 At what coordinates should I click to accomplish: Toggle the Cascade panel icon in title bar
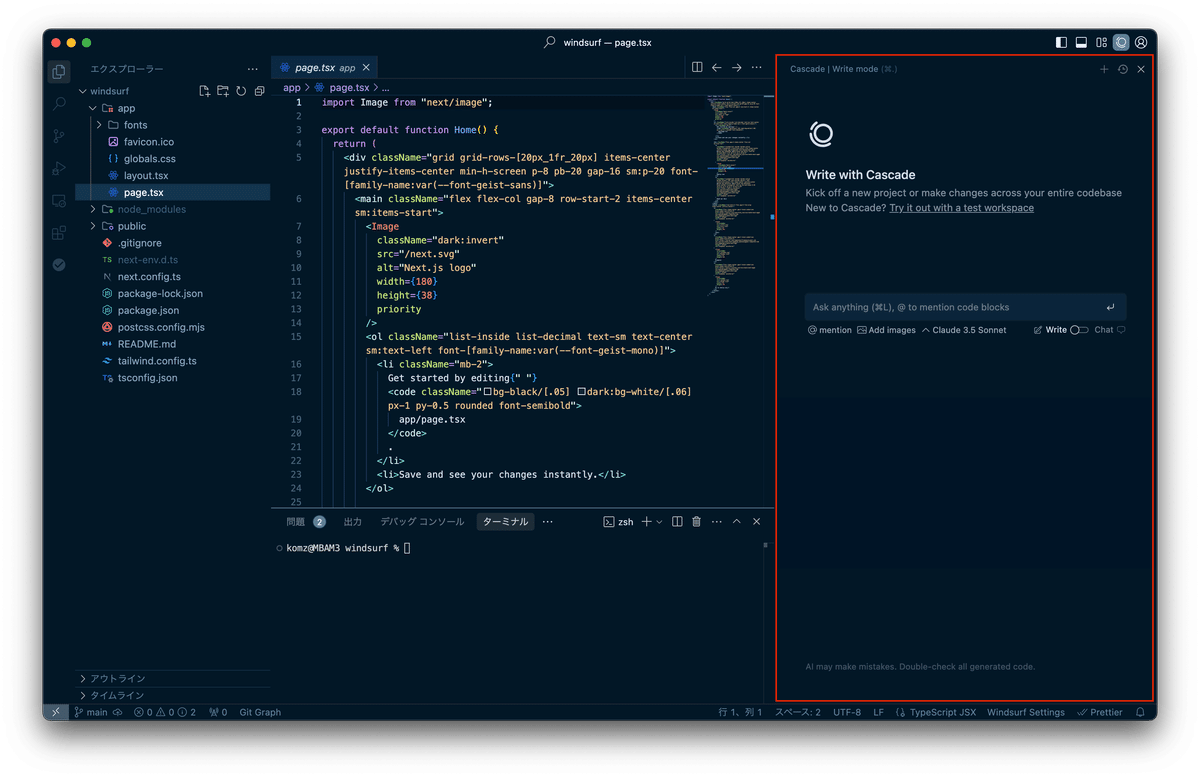[x=1121, y=43]
